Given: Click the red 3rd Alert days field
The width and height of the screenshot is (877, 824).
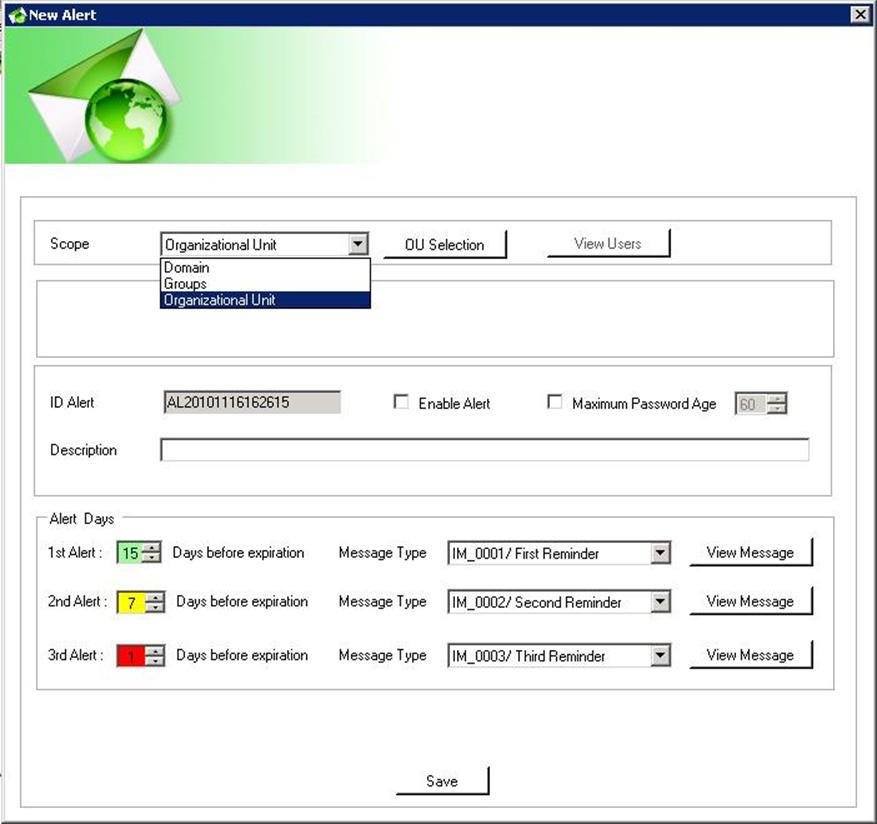Looking at the screenshot, I should pyautogui.click(x=130, y=656).
